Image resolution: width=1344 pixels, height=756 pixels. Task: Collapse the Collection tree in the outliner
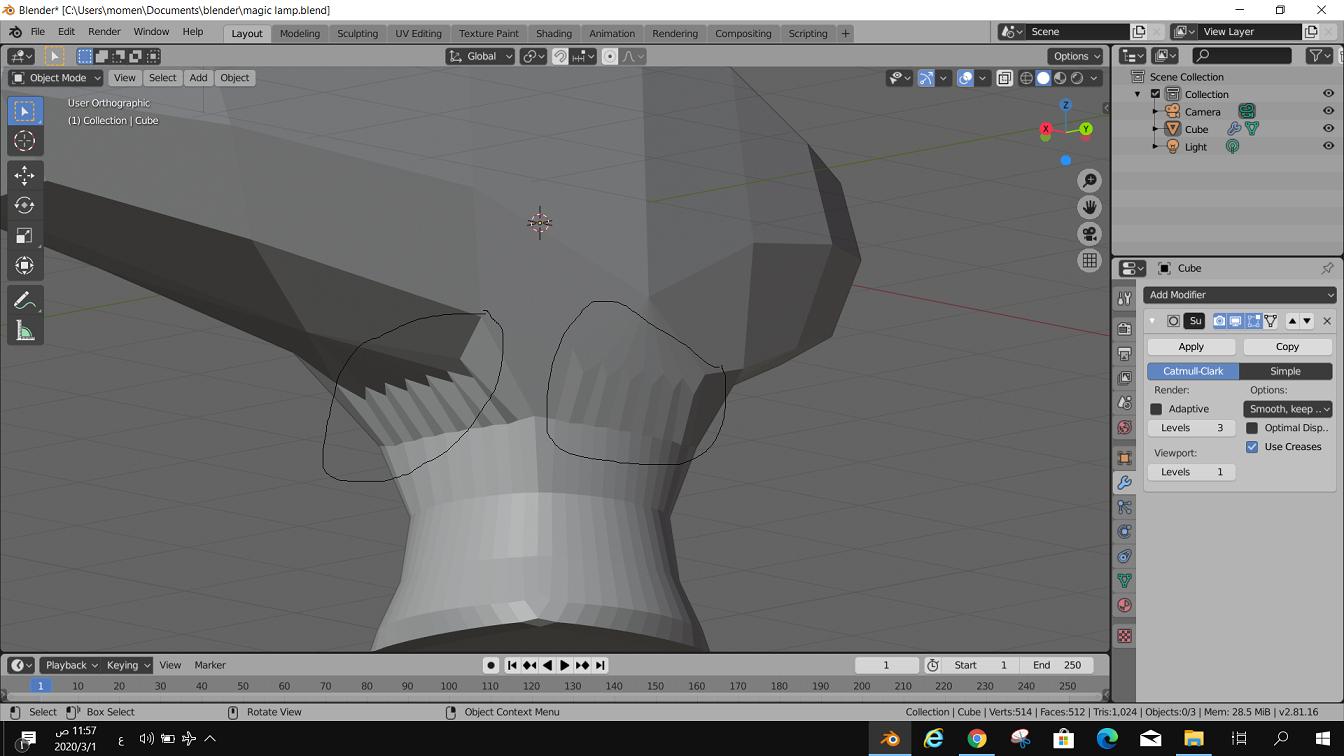[1137, 94]
